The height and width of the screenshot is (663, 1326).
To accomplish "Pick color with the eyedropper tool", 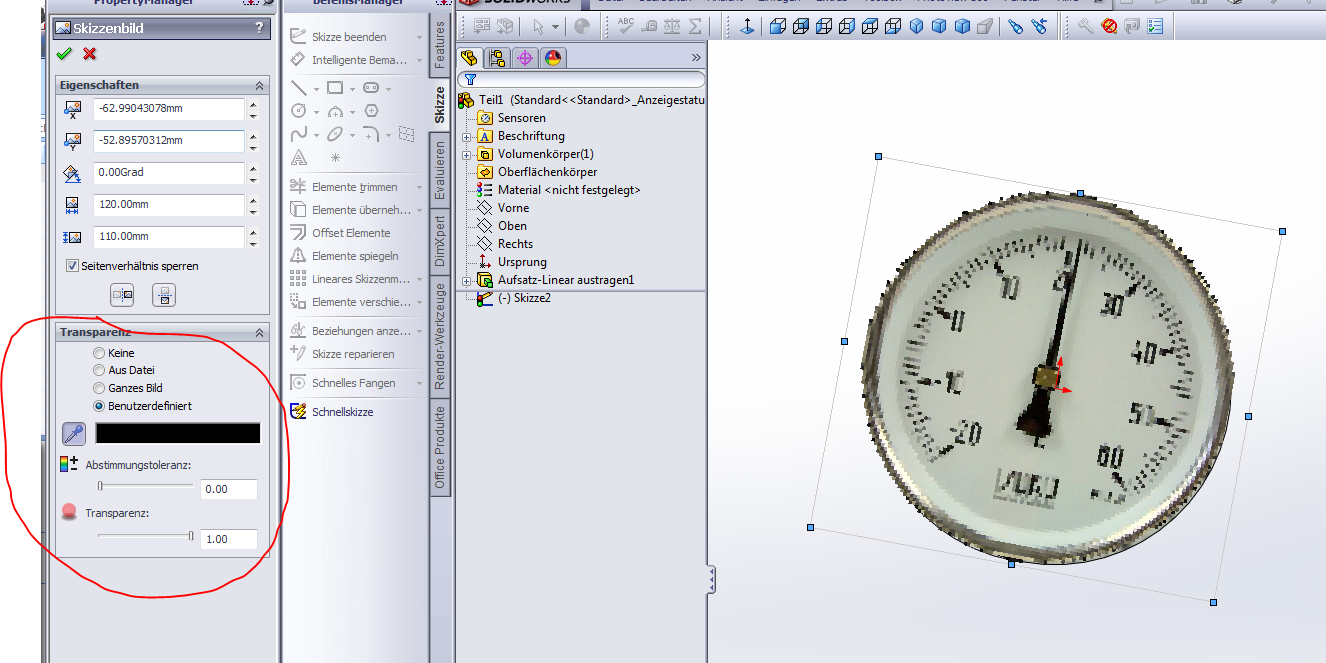I will 73,433.
